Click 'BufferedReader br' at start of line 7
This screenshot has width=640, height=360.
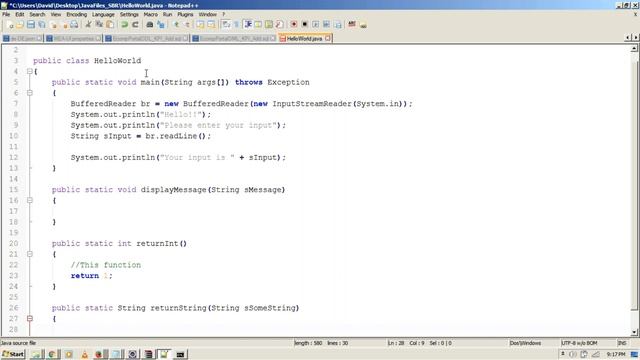pos(110,104)
